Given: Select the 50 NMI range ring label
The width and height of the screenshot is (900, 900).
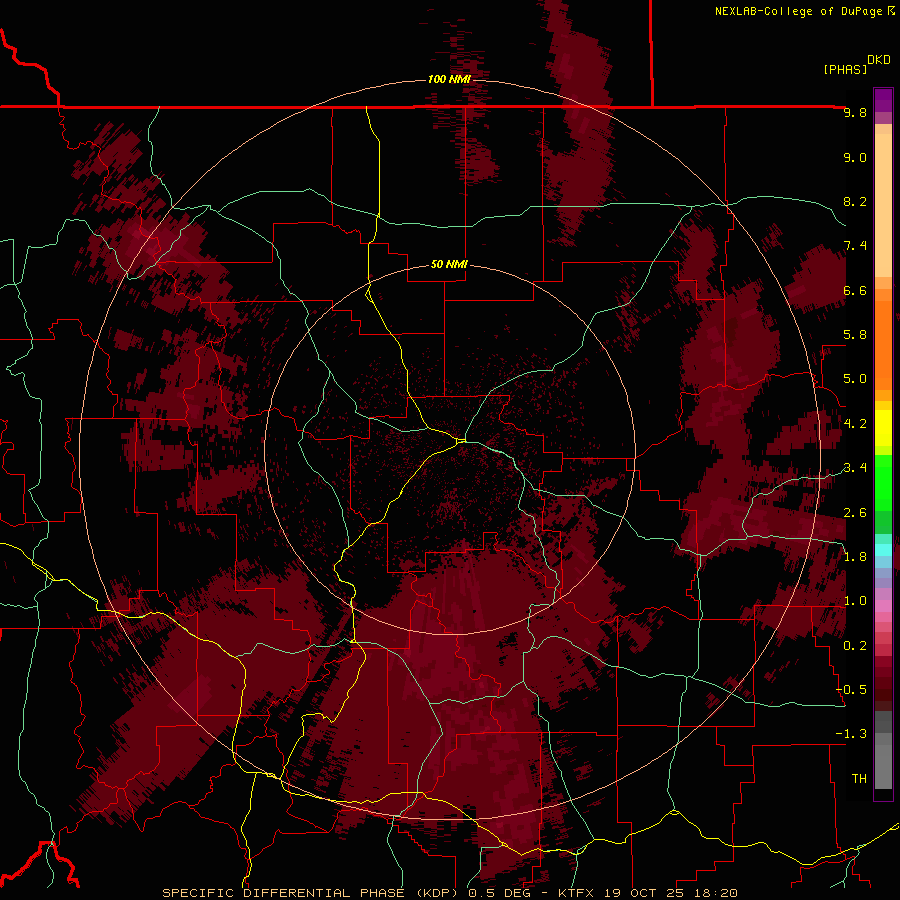Looking at the screenshot, I should [x=449, y=264].
